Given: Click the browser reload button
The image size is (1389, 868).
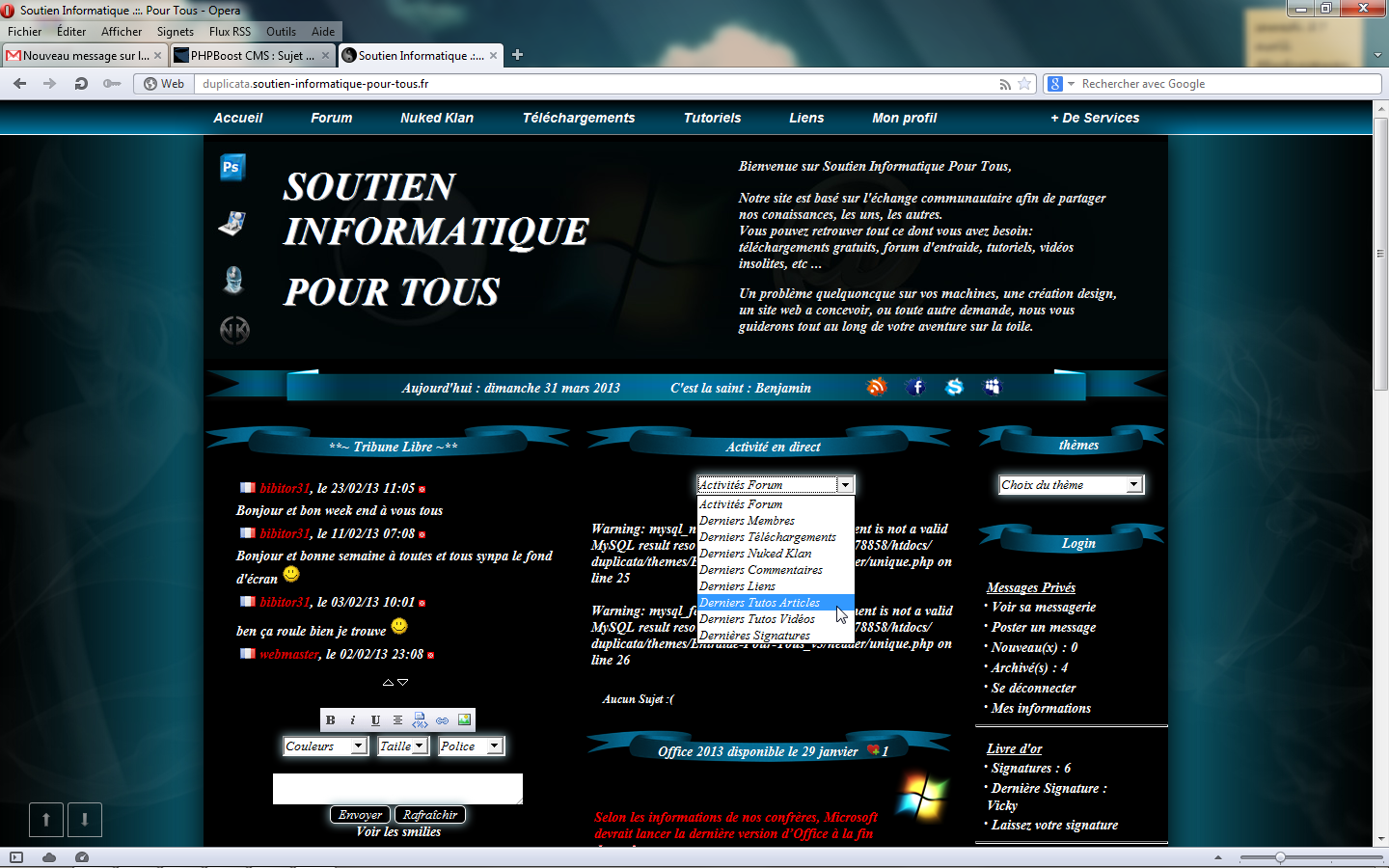Looking at the screenshot, I should click(x=81, y=84).
